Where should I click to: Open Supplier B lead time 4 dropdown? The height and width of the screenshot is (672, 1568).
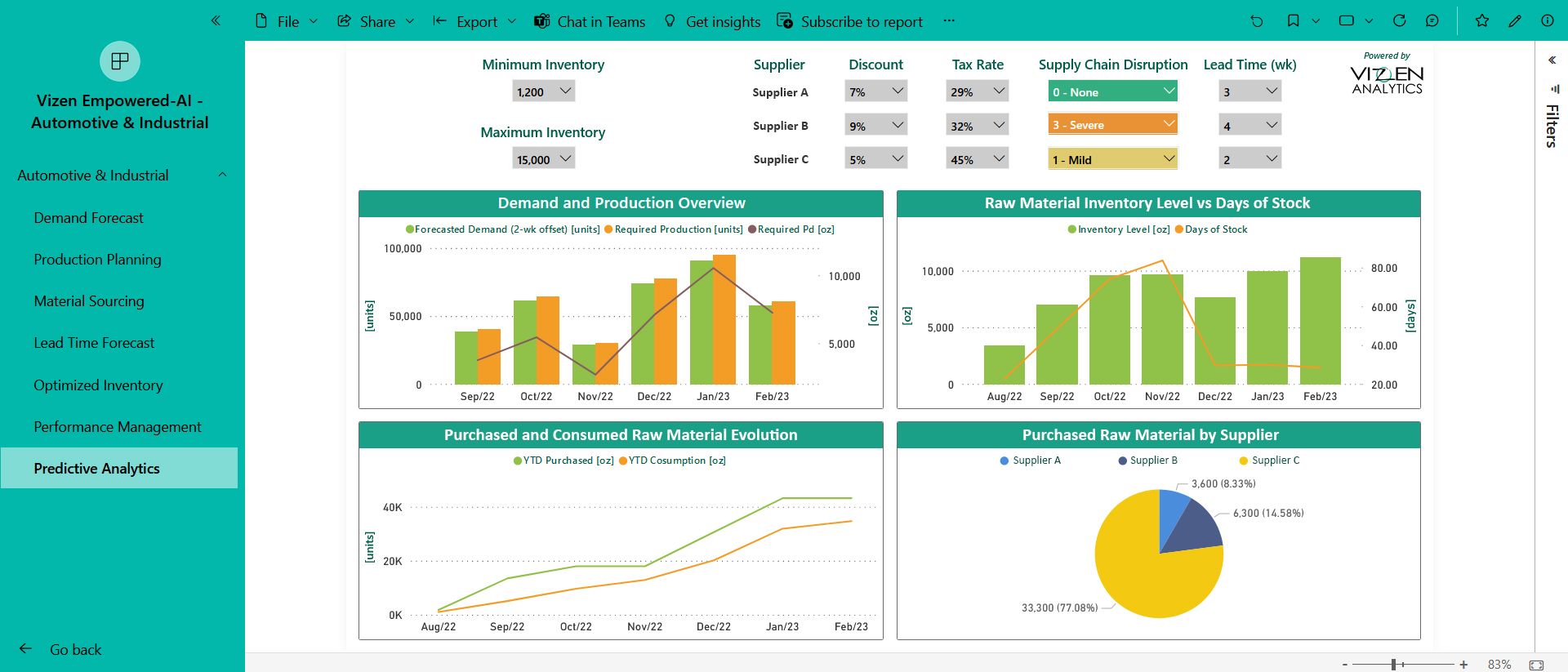(1250, 126)
